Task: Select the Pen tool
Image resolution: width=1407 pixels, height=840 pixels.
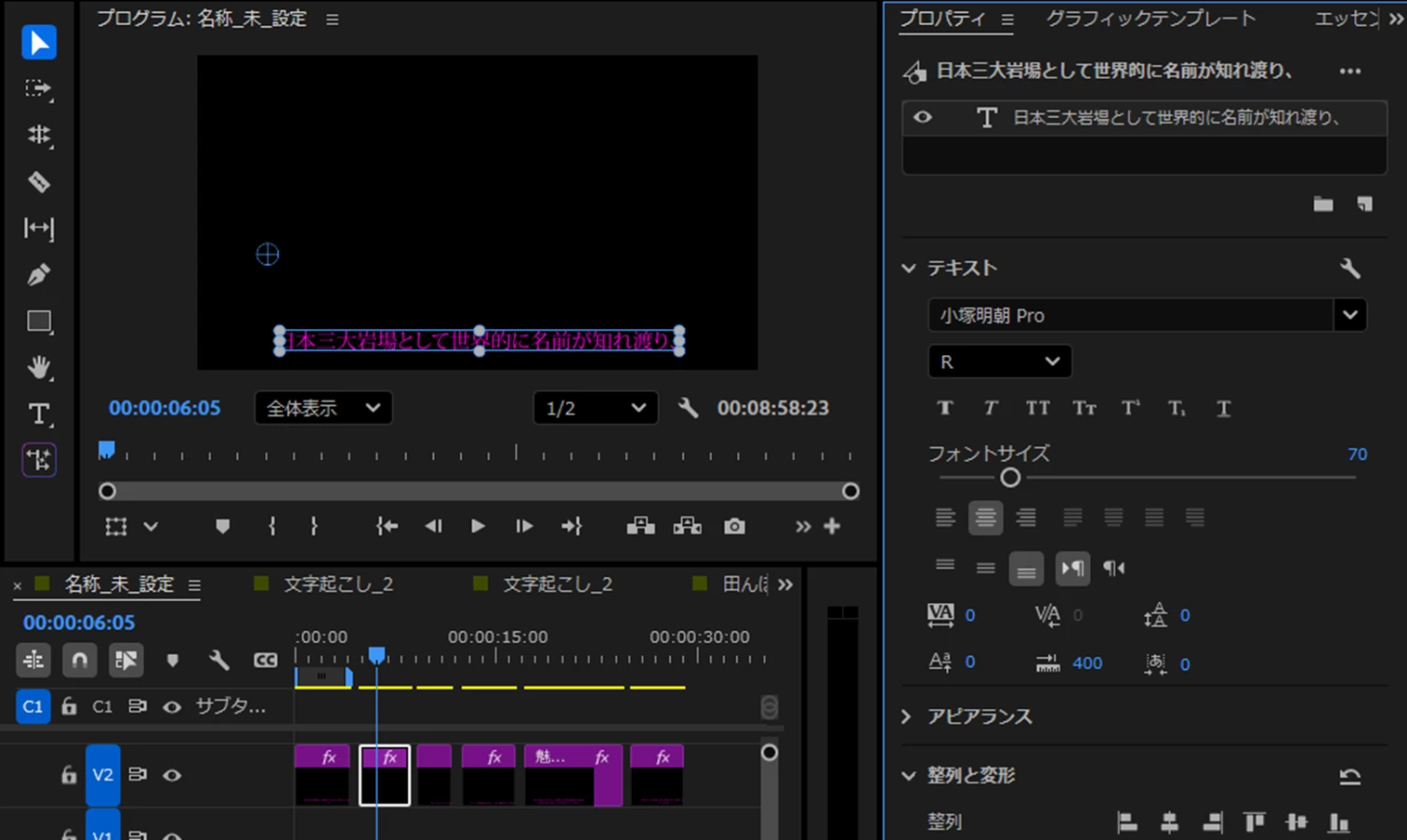Action: coord(38,274)
